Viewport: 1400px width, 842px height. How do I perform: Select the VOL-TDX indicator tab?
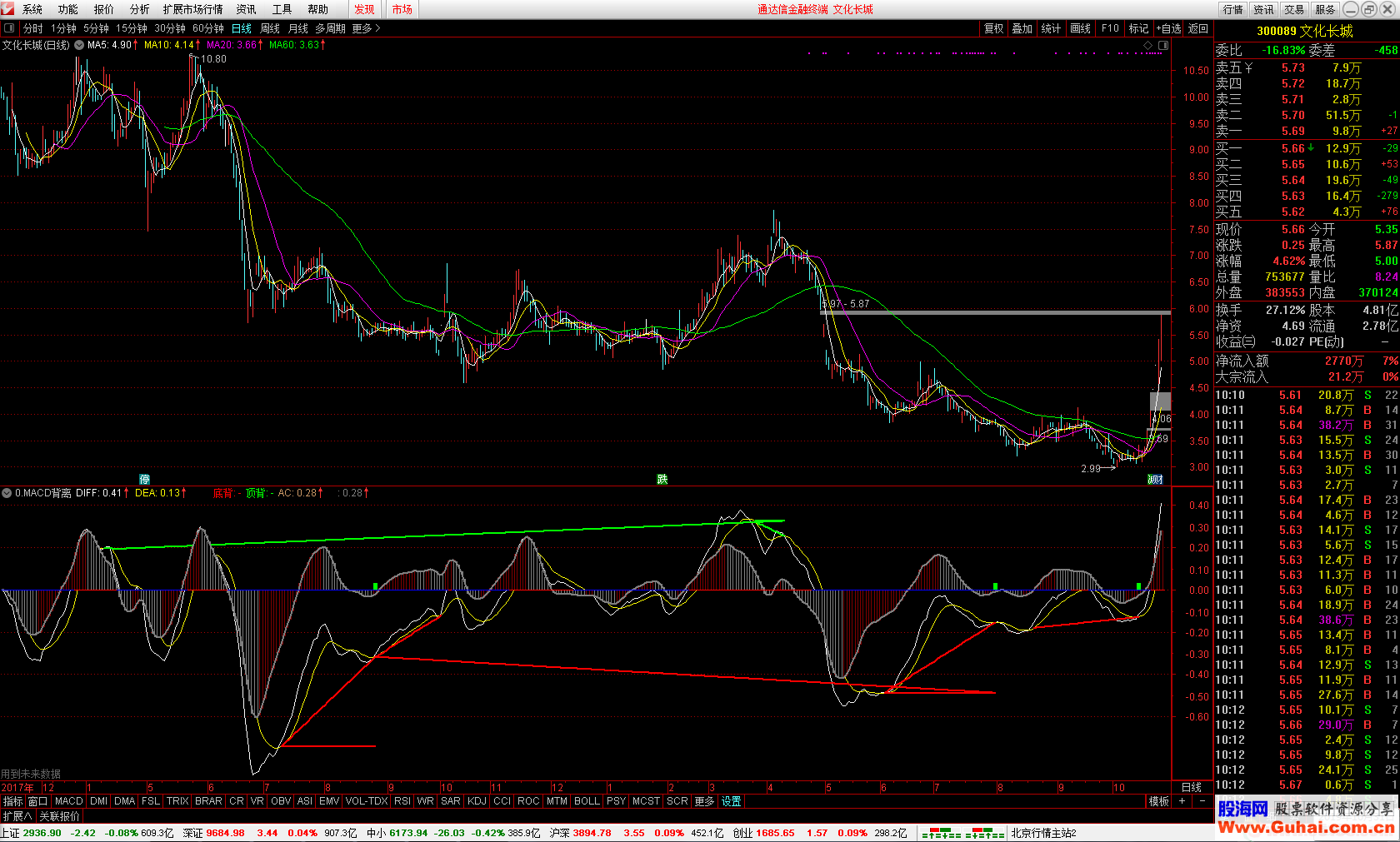pyautogui.click(x=367, y=801)
